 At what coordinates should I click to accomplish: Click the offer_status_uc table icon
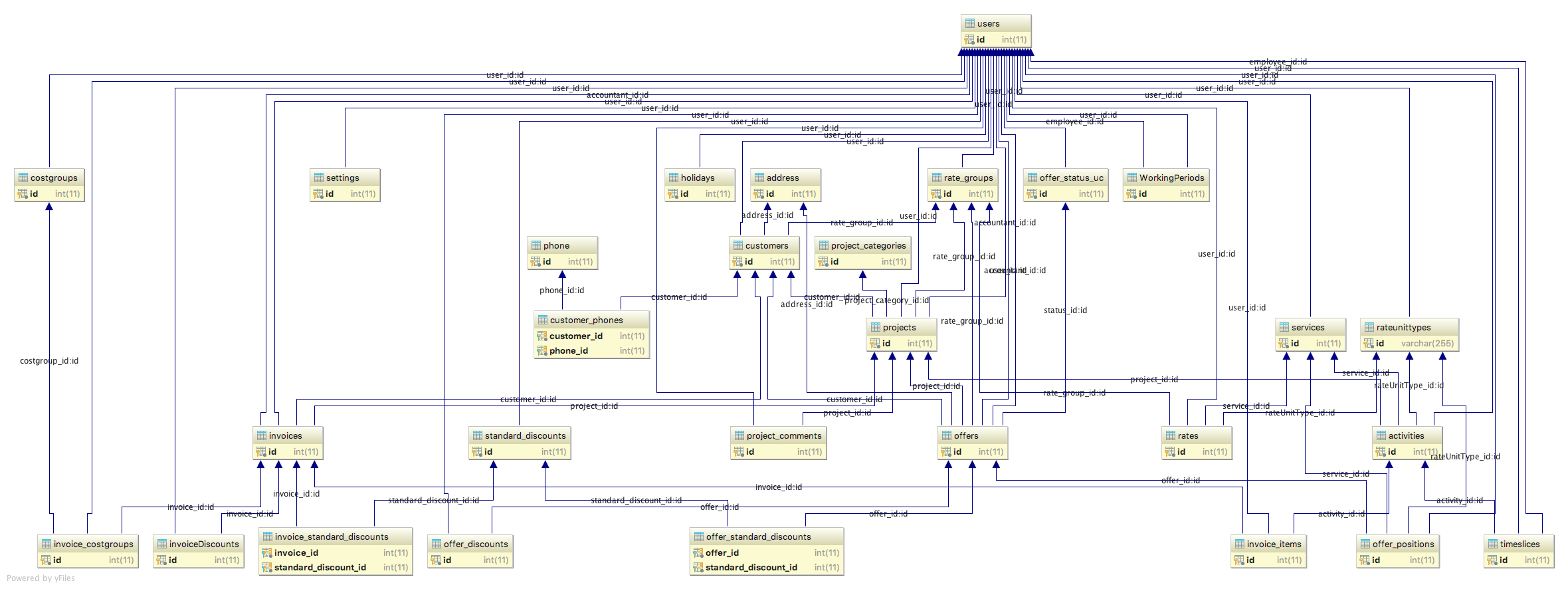tap(1032, 177)
